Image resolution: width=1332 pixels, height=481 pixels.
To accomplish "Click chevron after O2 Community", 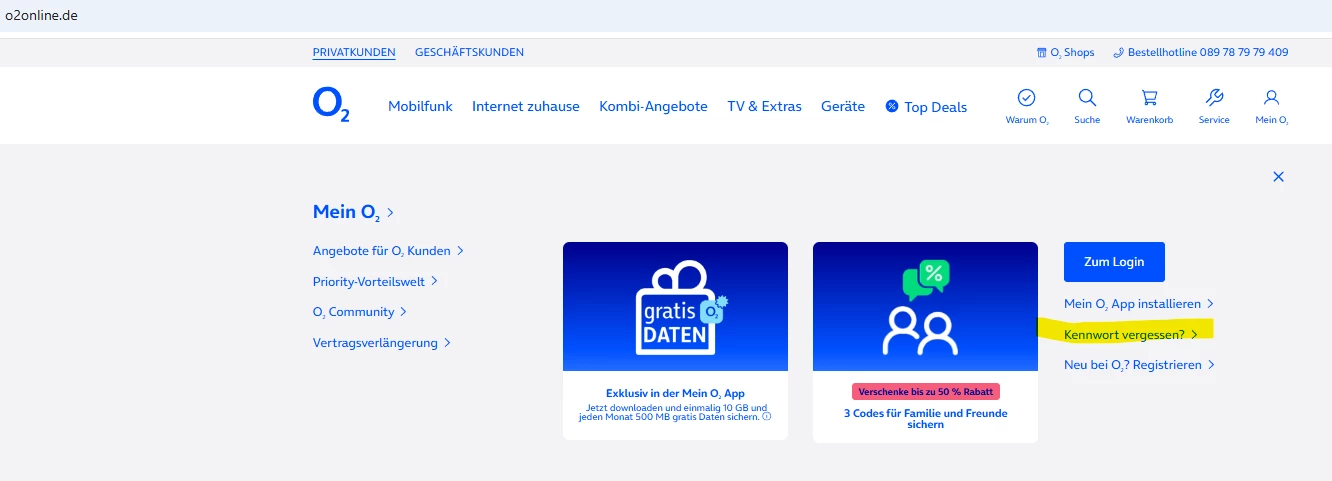I will tap(403, 312).
